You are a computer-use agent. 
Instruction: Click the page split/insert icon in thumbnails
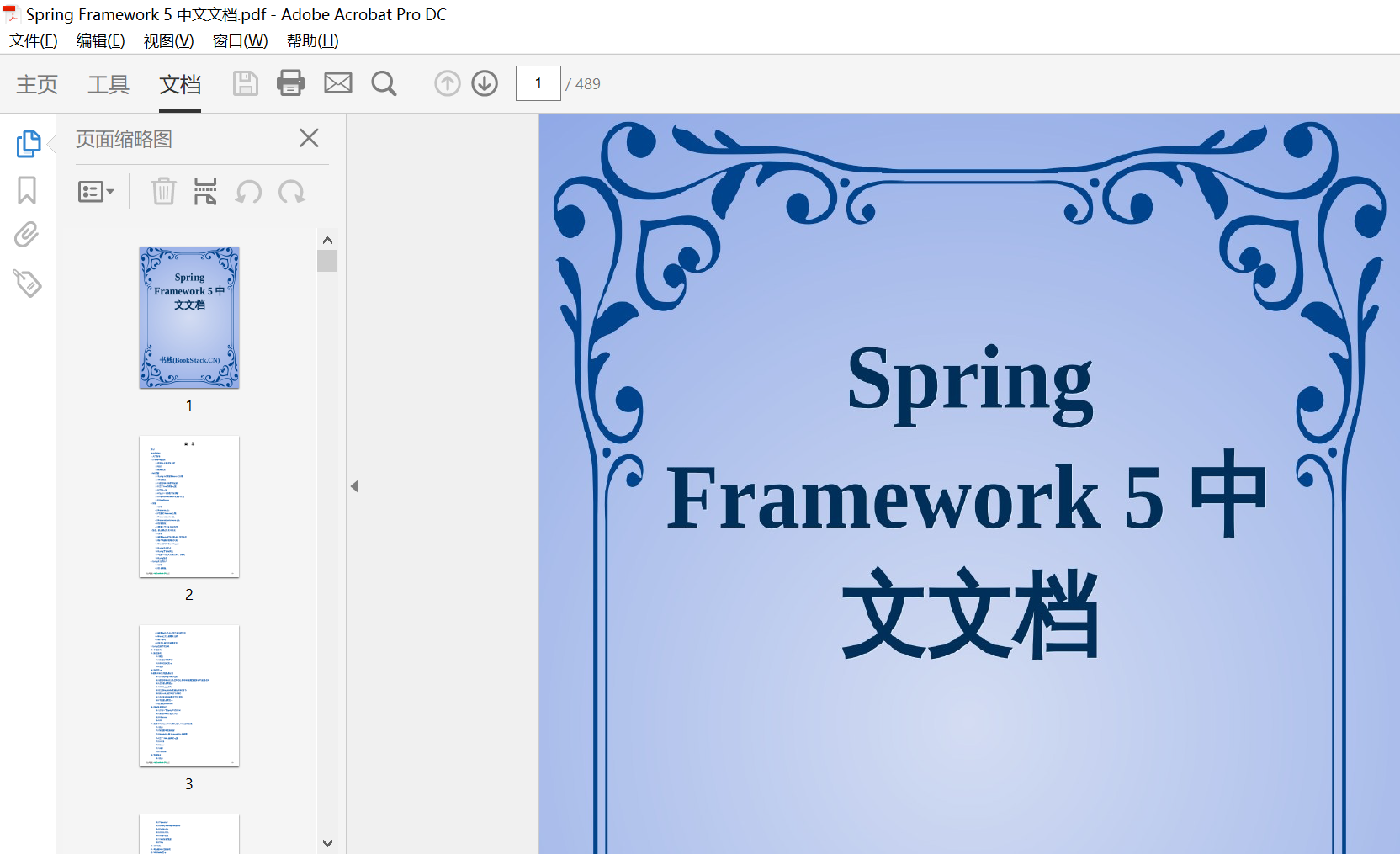pyautogui.click(x=205, y=192)
